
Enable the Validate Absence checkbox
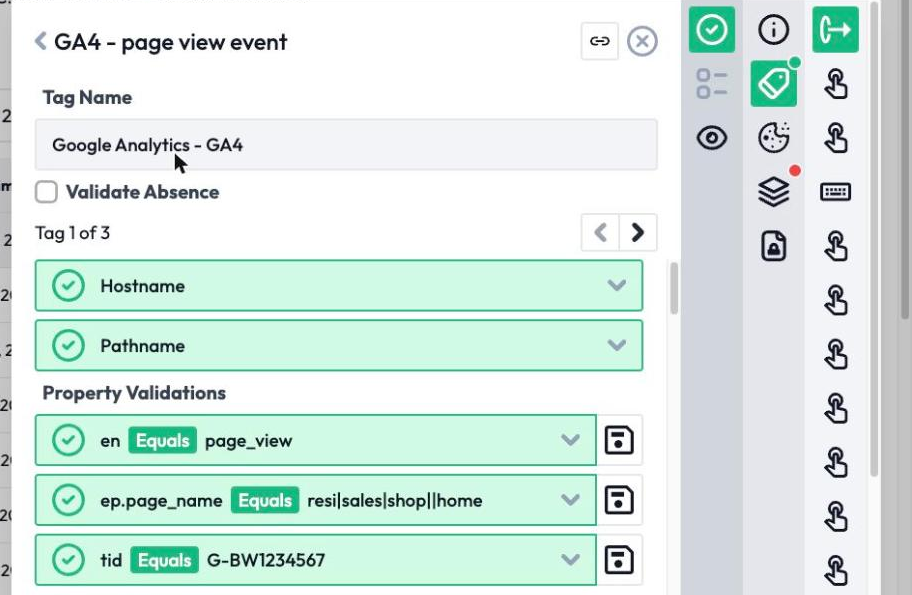coord(47,192)
